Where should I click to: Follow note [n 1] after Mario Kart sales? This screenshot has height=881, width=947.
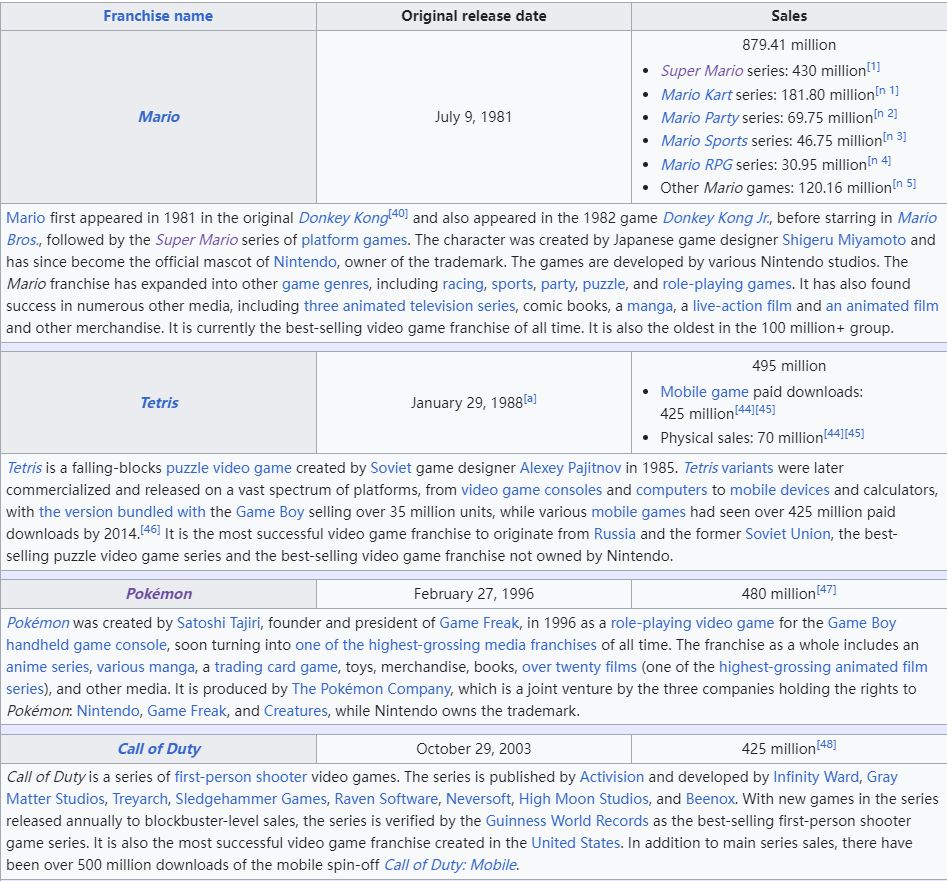pyautogui.click(x=887, y=91)
